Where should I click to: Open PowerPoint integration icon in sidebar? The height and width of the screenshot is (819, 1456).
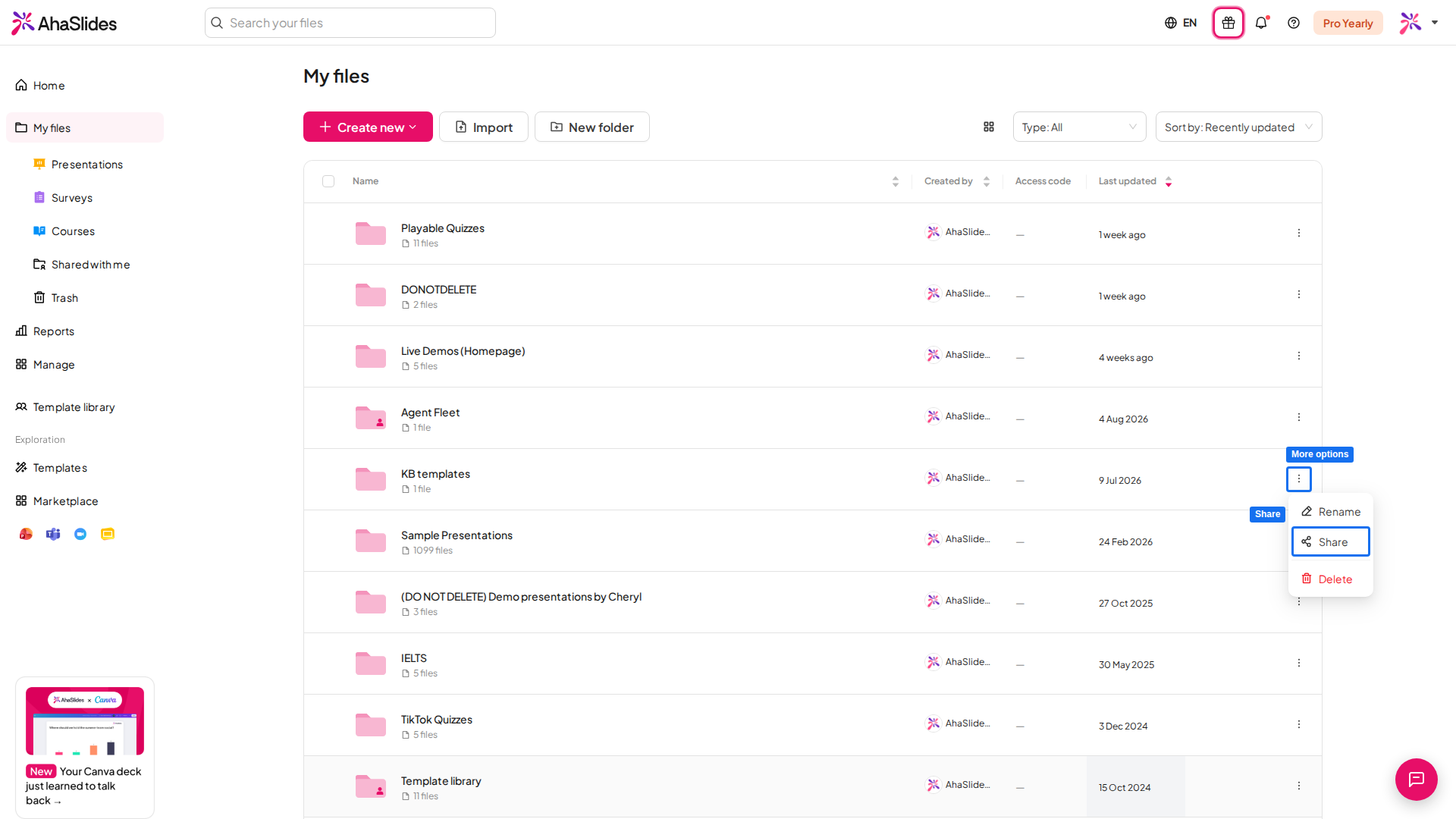click(x=26, y=534)
